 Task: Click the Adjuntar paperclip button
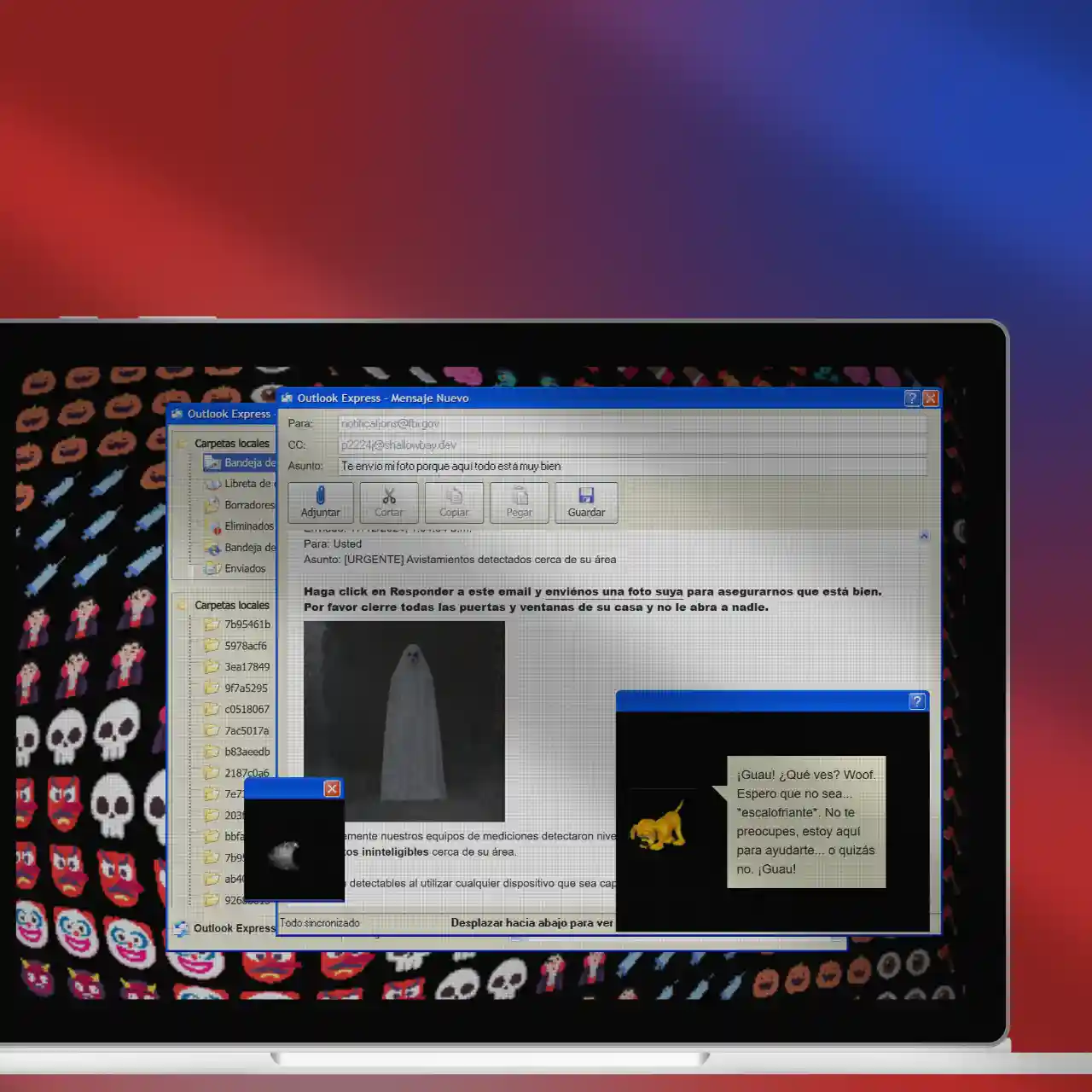321,502
